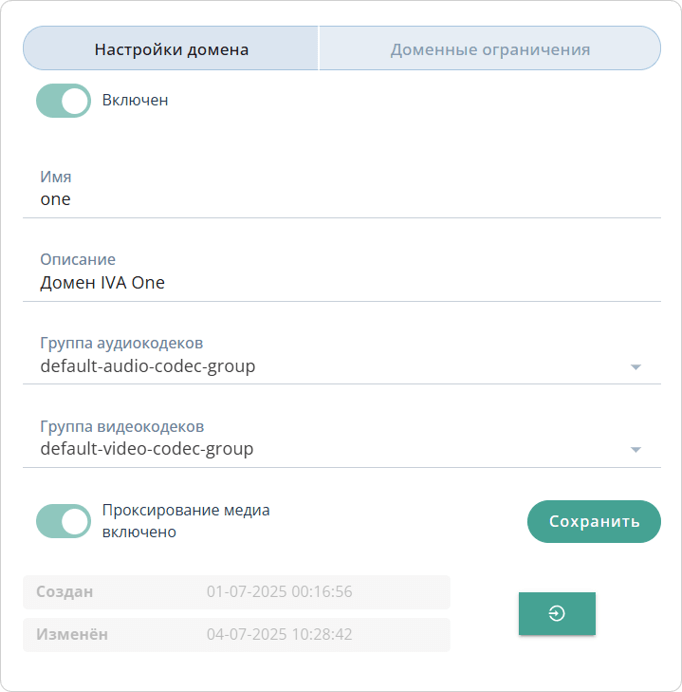Viewport: 682px width, 692px height.
Task: Click the "Изменён" label
Action: tap(72, 634)
